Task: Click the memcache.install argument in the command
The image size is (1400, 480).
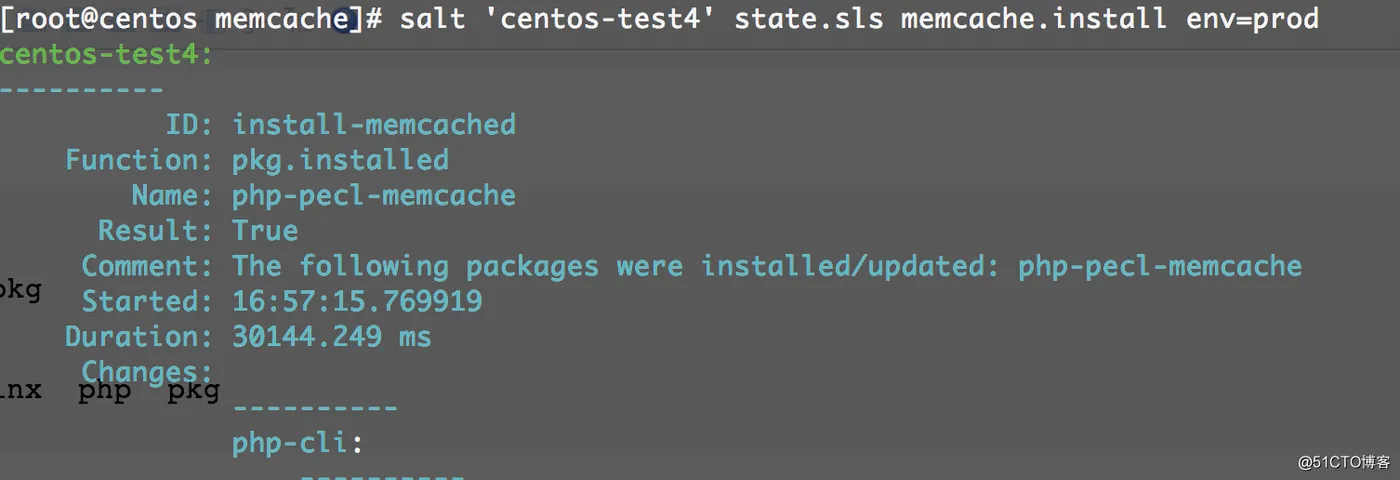Action: point(1033,18)
